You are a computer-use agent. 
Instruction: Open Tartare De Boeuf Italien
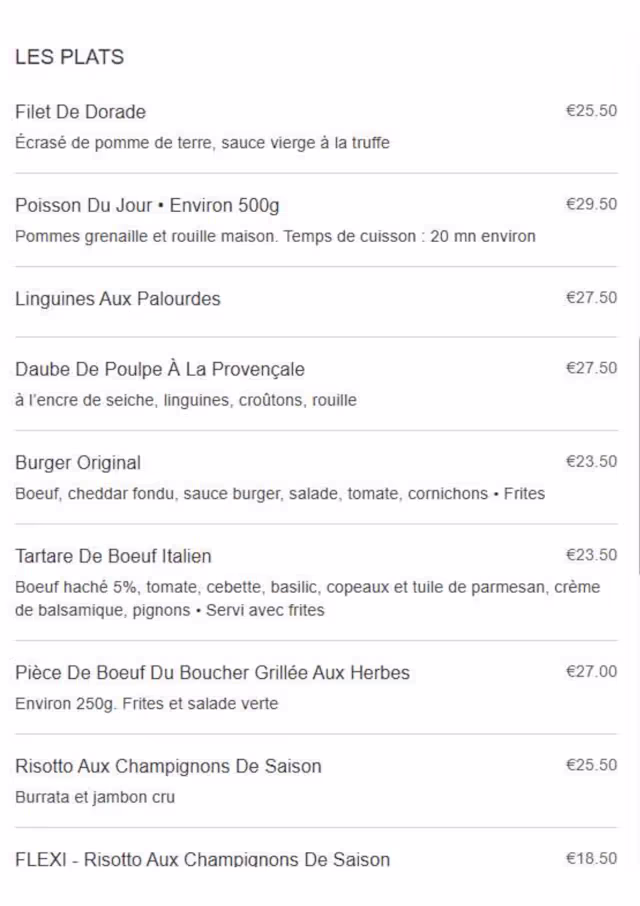pyautogui.click(x=113, y=556)
